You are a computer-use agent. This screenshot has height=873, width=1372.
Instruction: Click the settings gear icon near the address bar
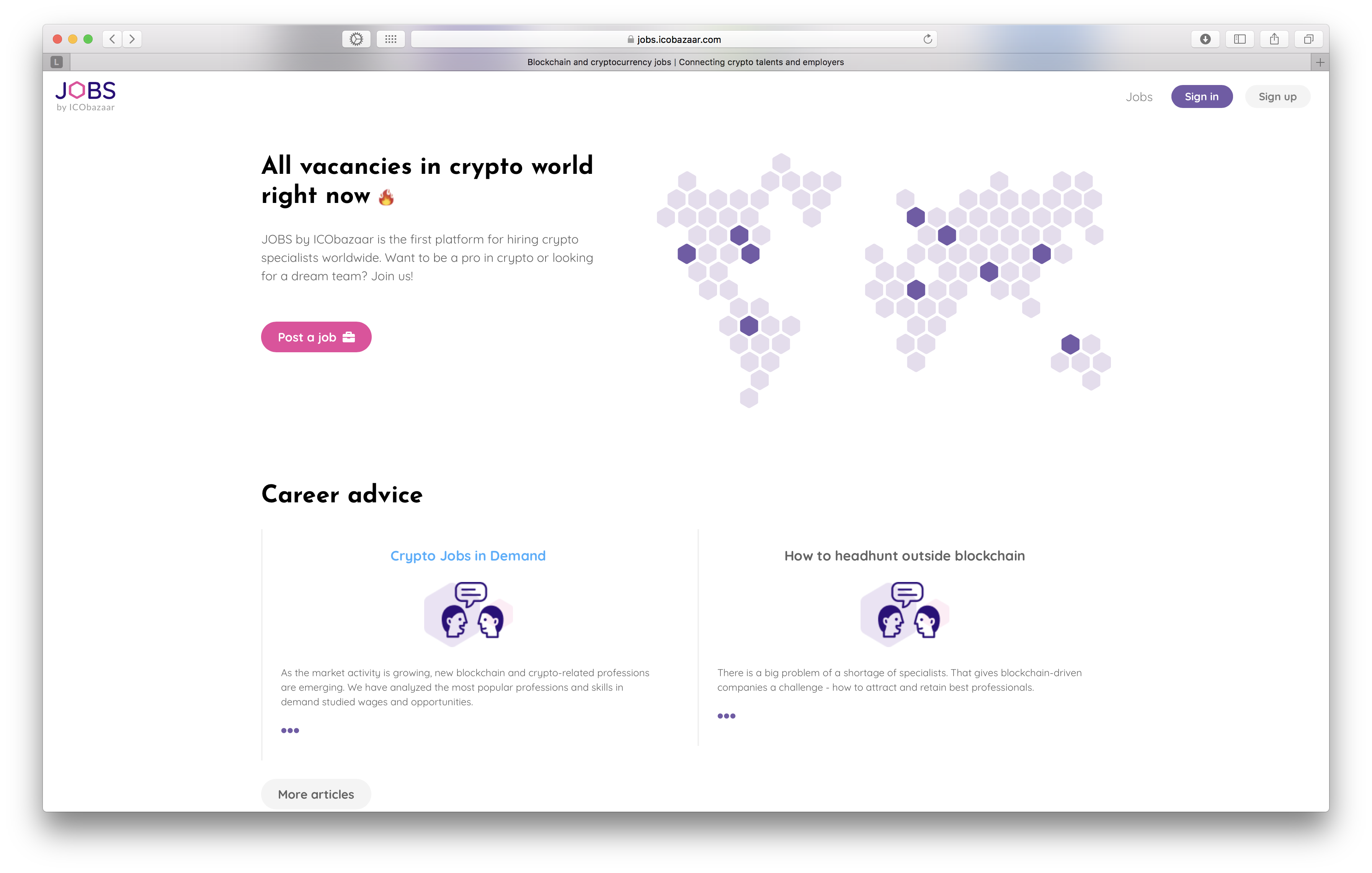tap(357, 39)
